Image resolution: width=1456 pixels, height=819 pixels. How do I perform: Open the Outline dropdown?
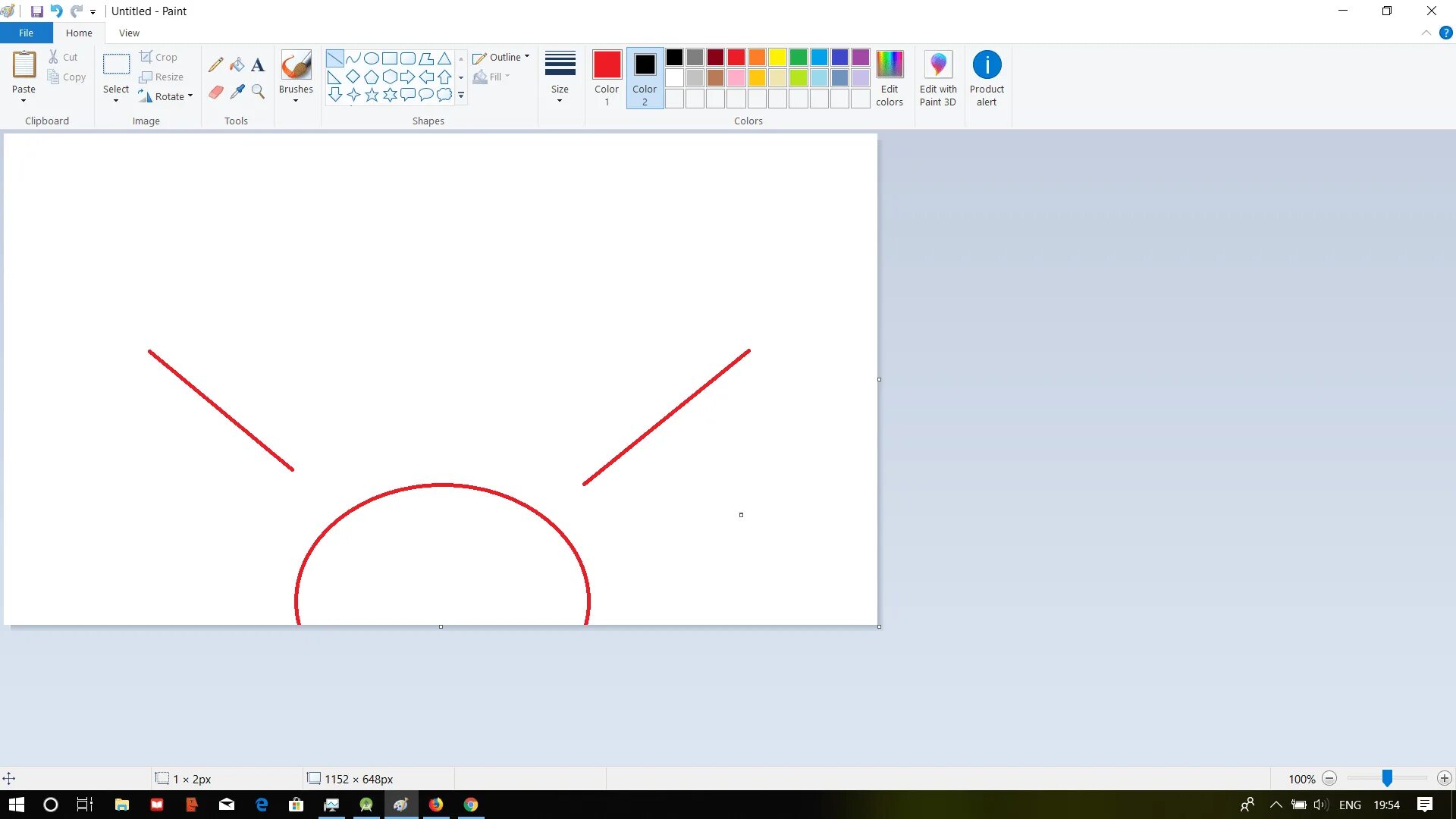point(501,58)
